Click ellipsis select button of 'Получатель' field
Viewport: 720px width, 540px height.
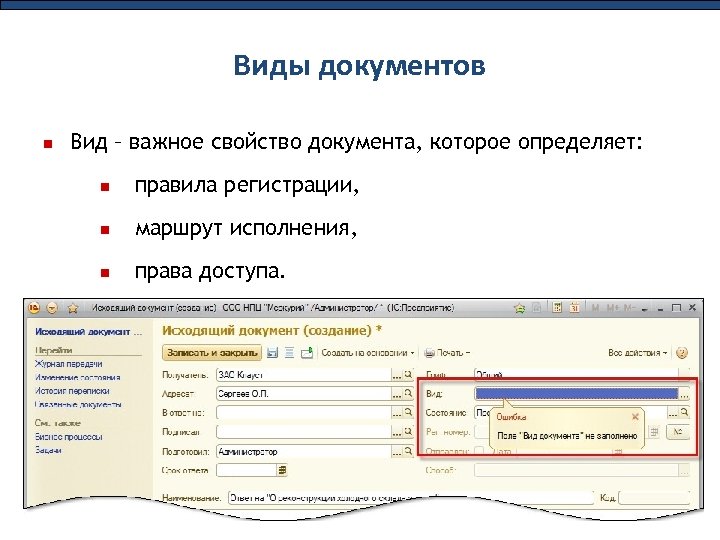[x=397, y=375]
